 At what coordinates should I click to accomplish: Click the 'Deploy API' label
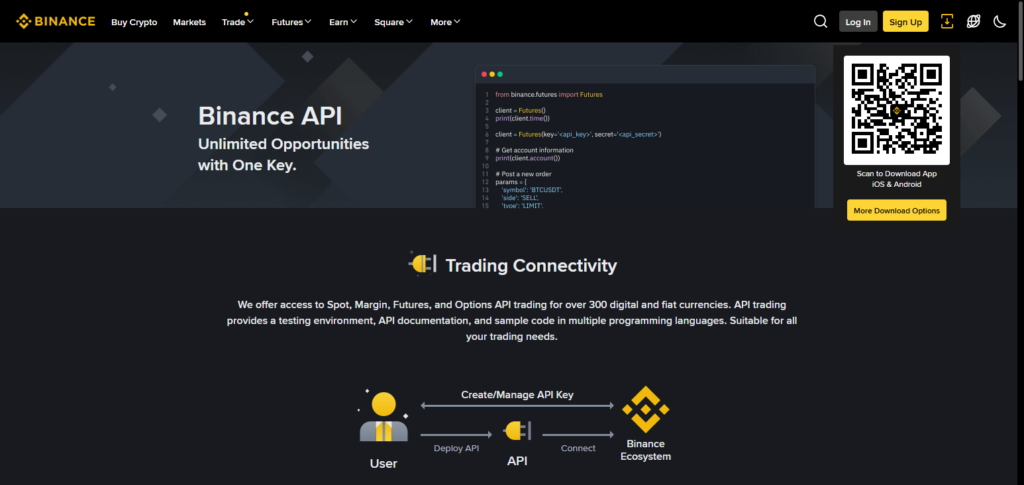pyautogui.click(x=456, y=448)
